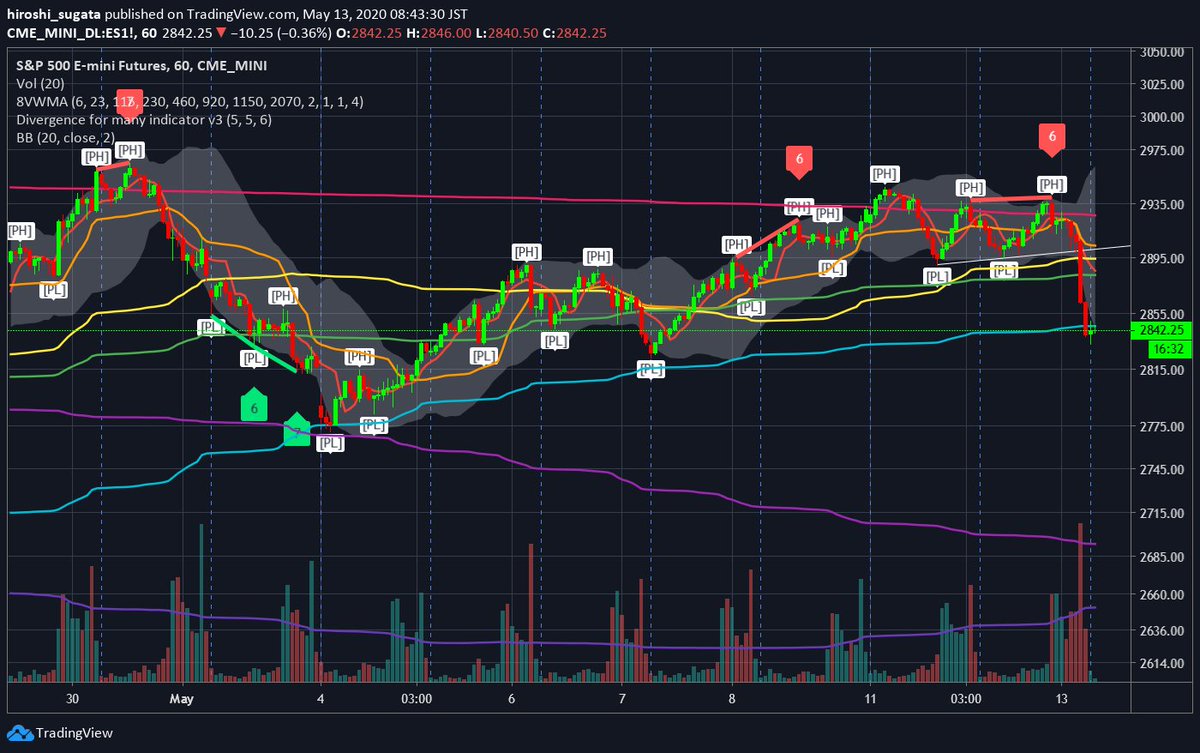Click the 2660.00 price axis label
Screen dimensions: 1200x753
tap(1161, 595)
